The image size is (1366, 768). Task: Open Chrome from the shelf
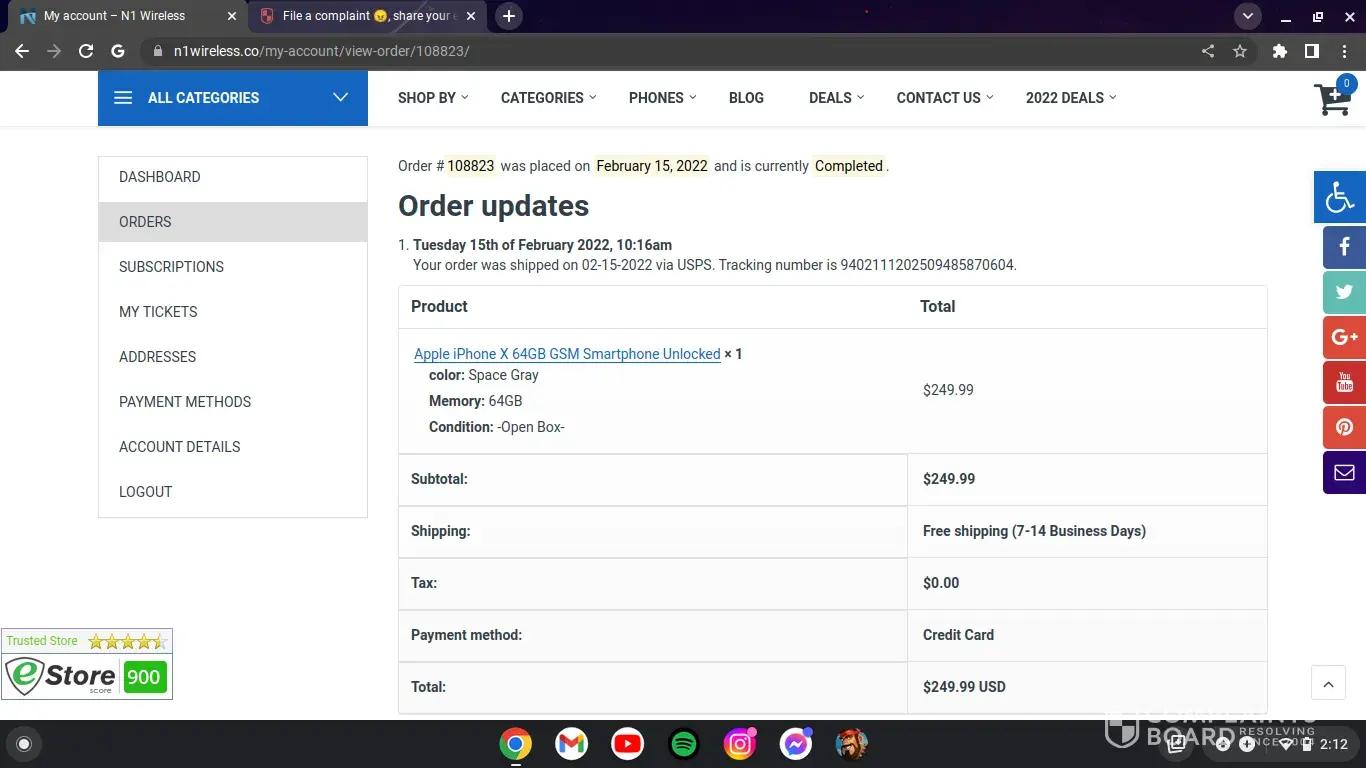(516, 744)
